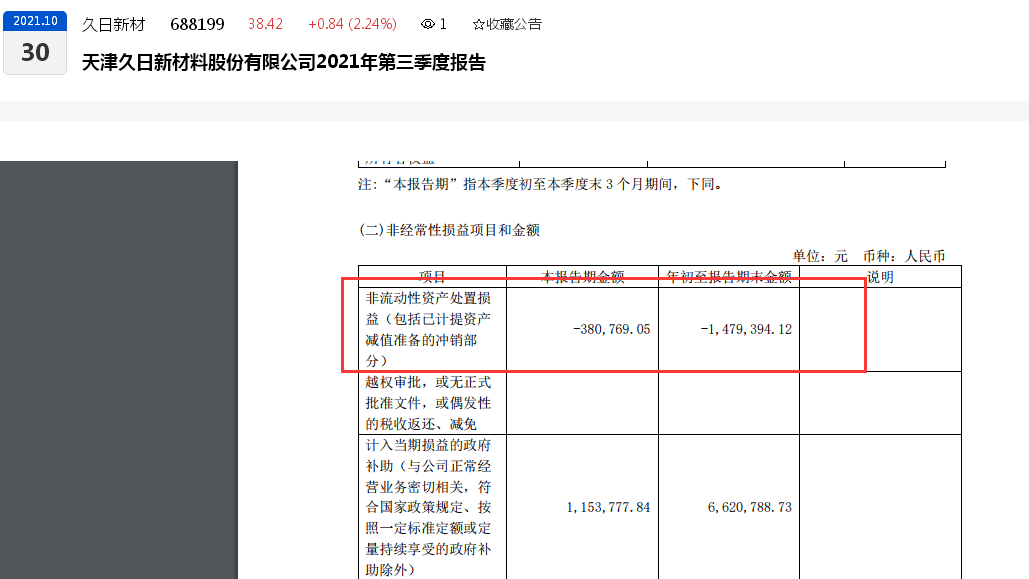Click the 收藏公告 text label
This screenshot has width=1029, height=579.
513,24
